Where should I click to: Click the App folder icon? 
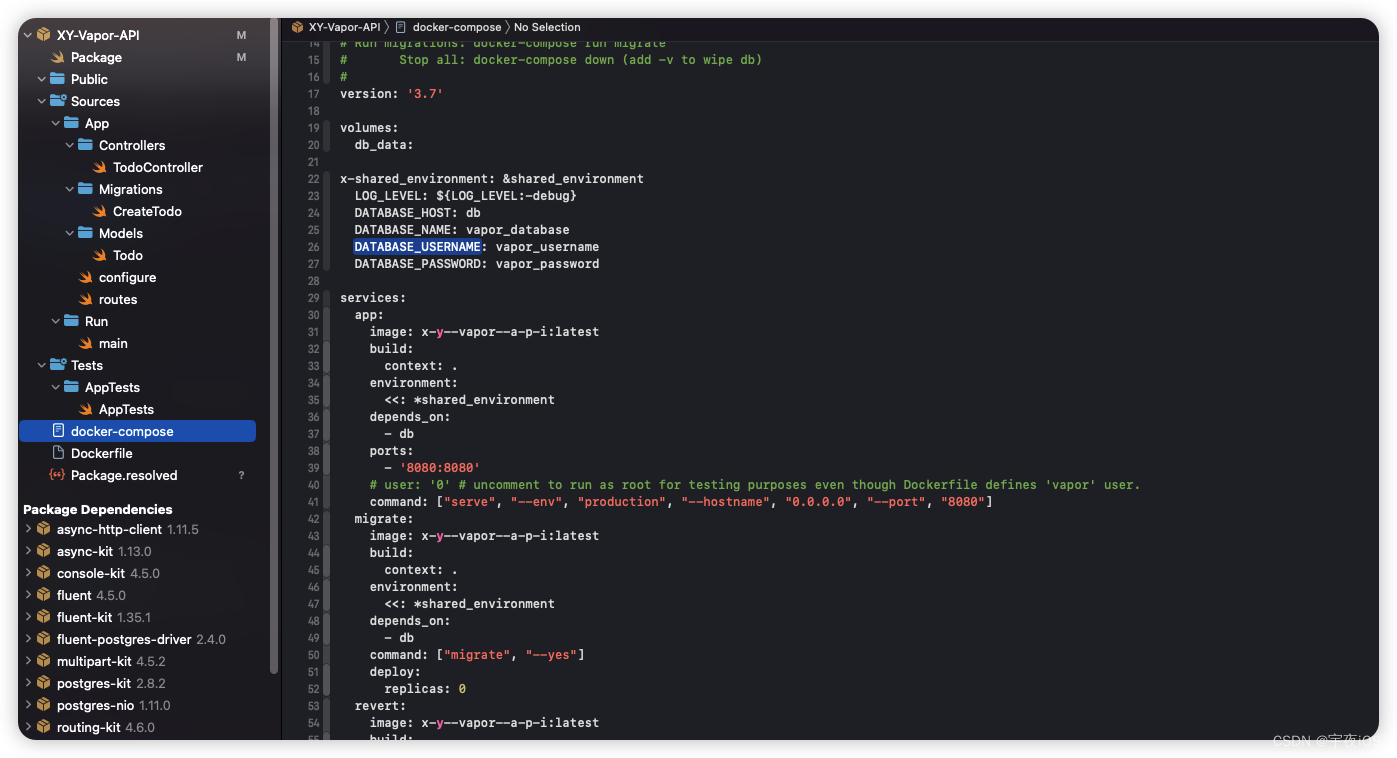coord(72,123)
